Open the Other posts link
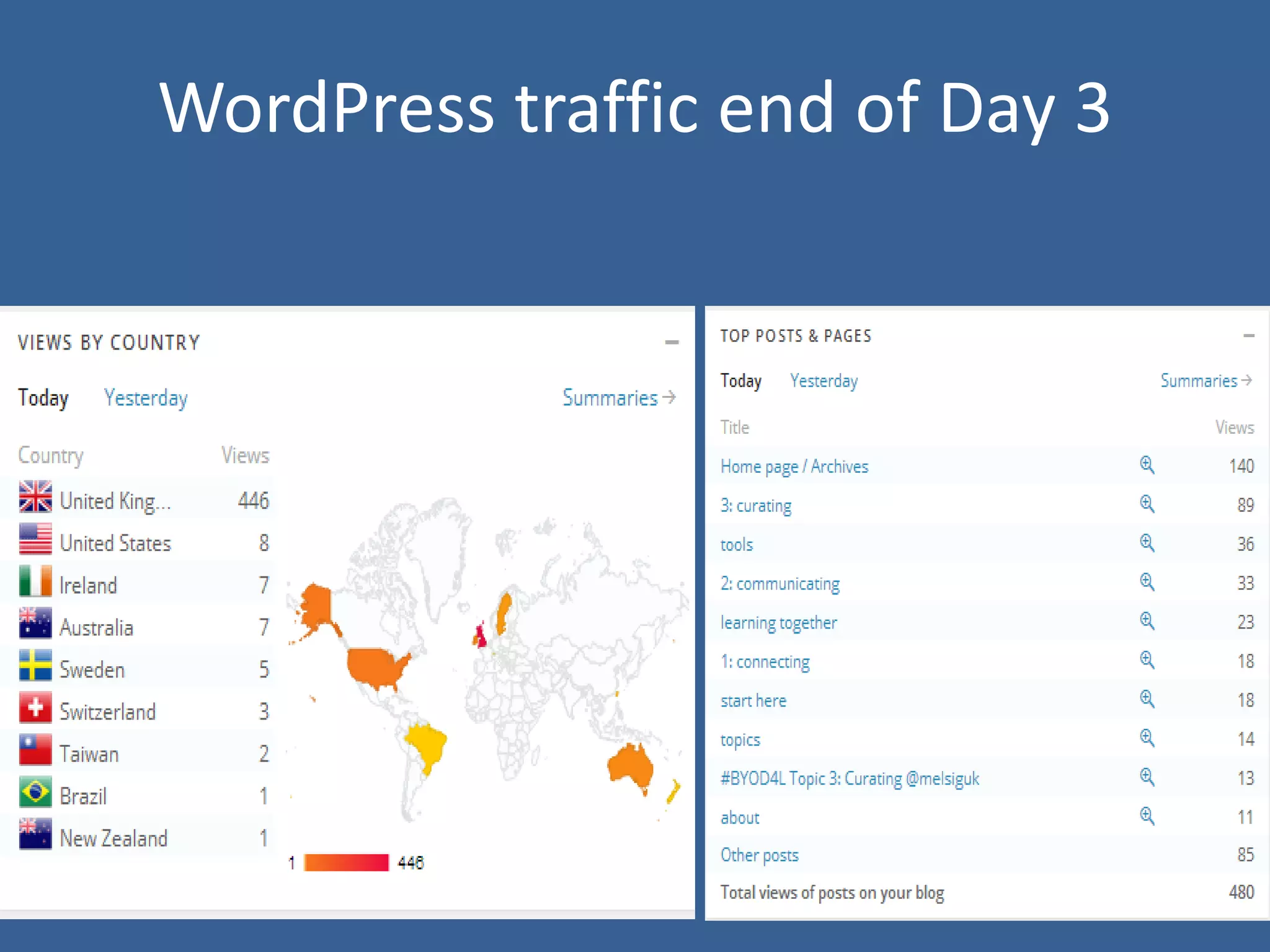 tap(760, 855)
